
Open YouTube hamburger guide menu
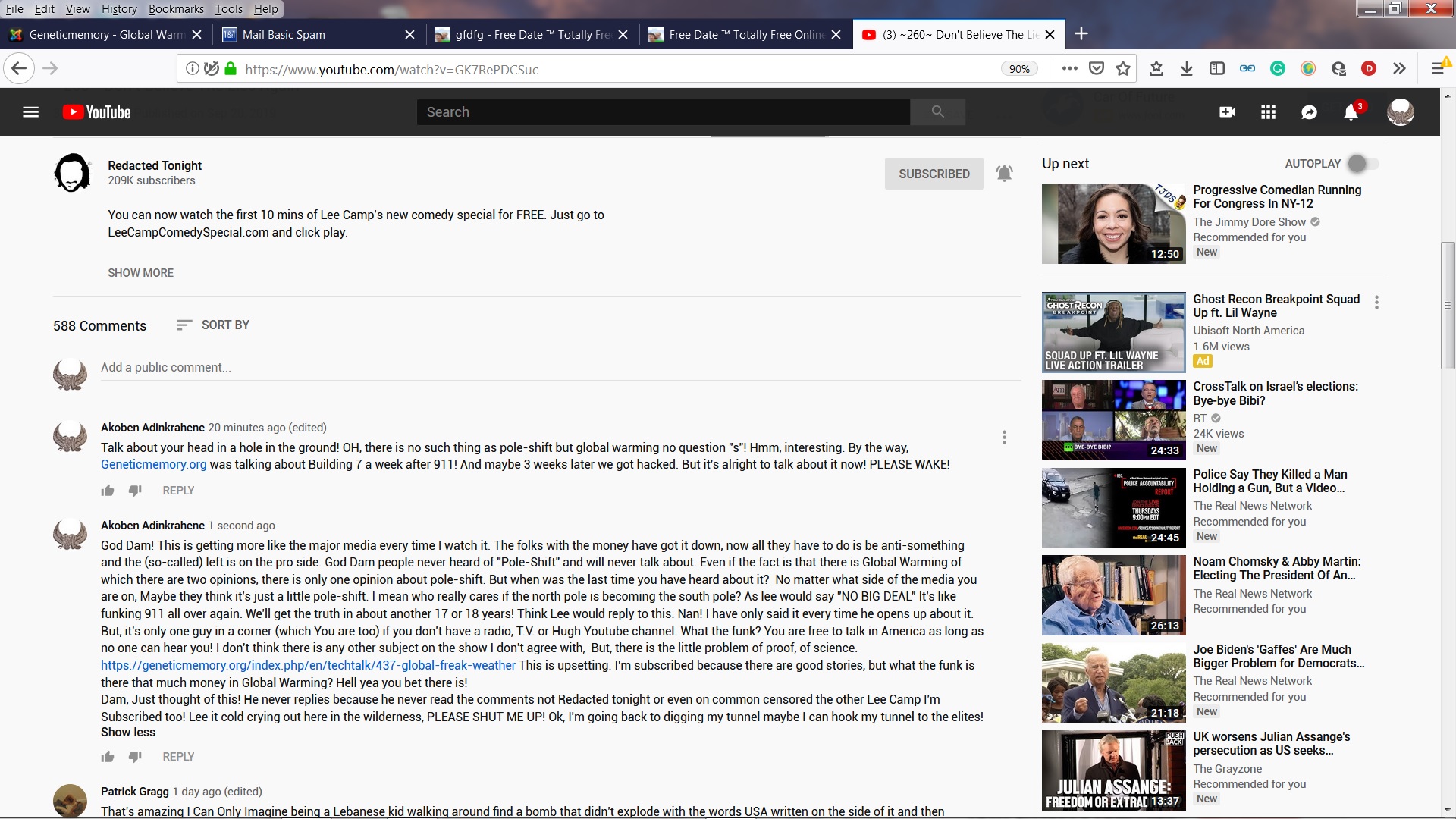[30, 112]
